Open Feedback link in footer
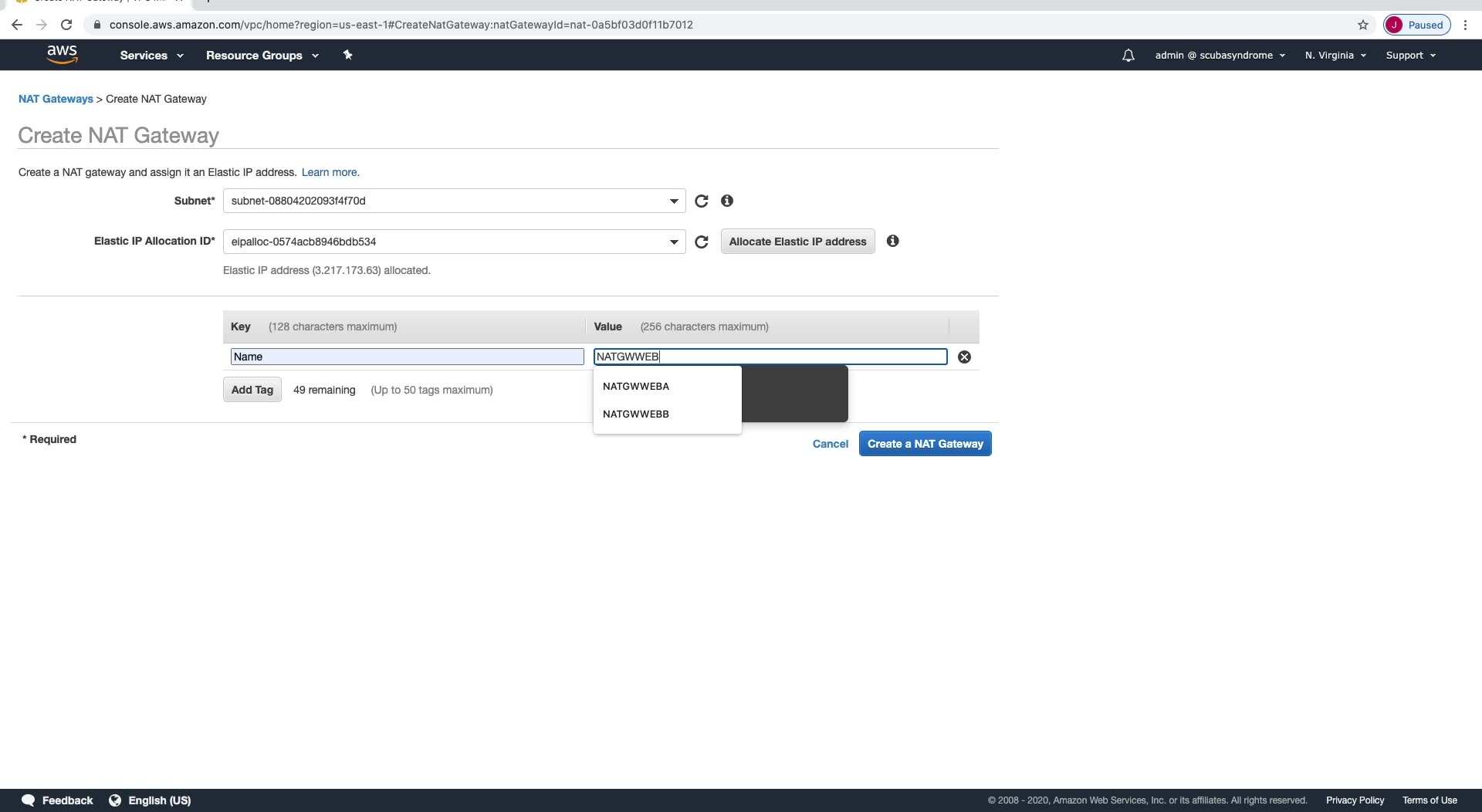 [67, 800]
